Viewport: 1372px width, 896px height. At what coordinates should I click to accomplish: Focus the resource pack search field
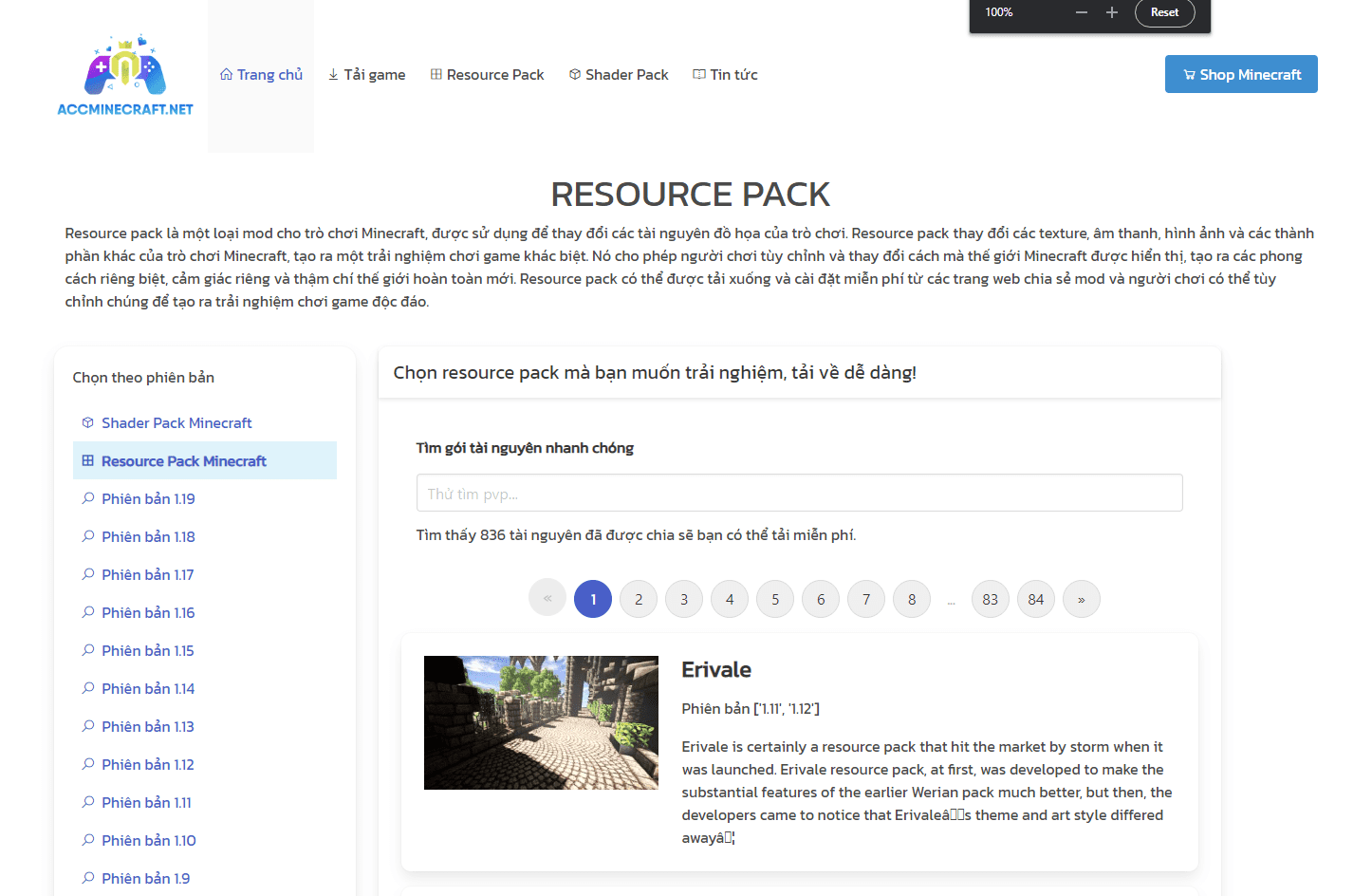point(800,493)
